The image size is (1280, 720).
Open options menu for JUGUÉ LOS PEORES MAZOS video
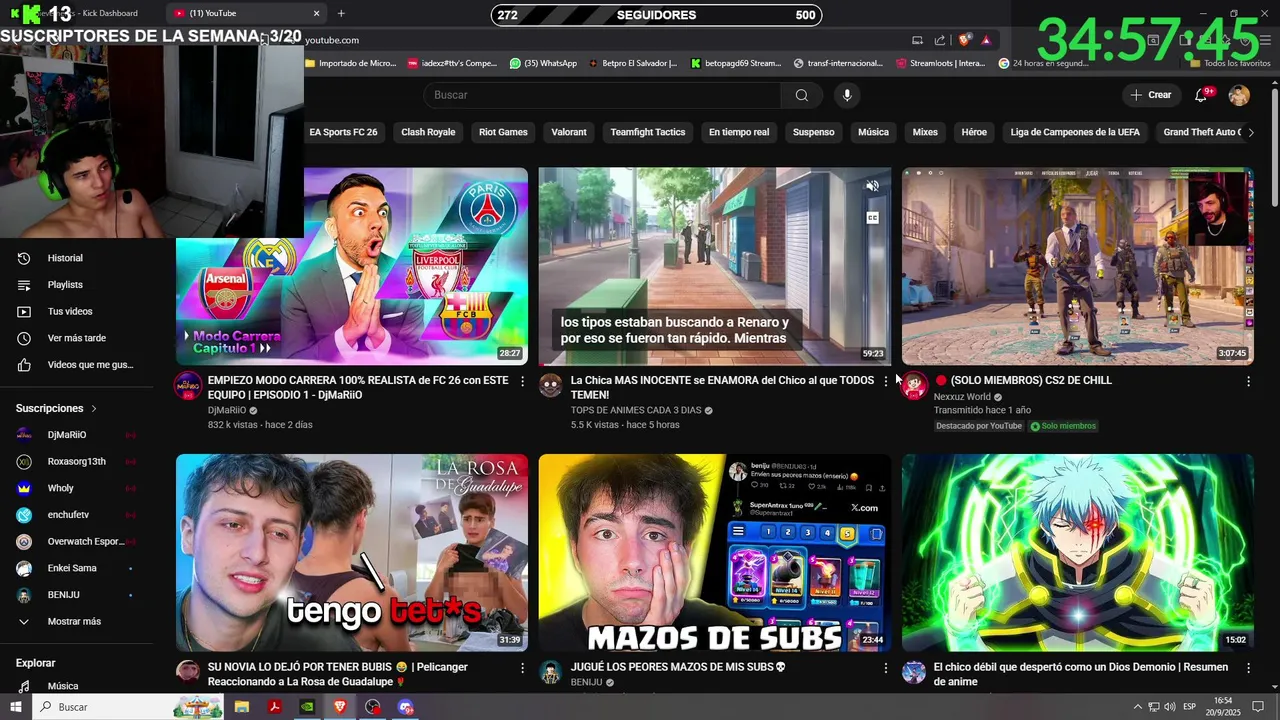[885, 667]
